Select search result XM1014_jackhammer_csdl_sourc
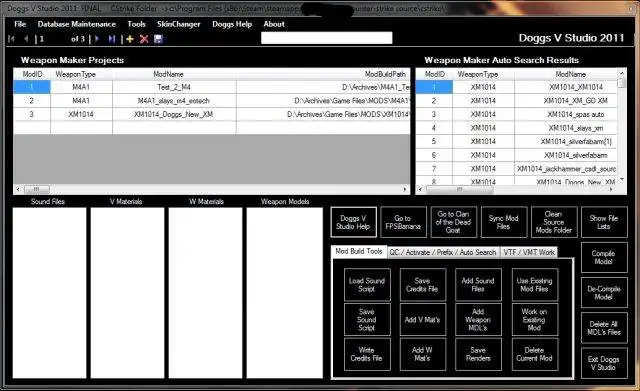The image size is (640, 391). 516,169
